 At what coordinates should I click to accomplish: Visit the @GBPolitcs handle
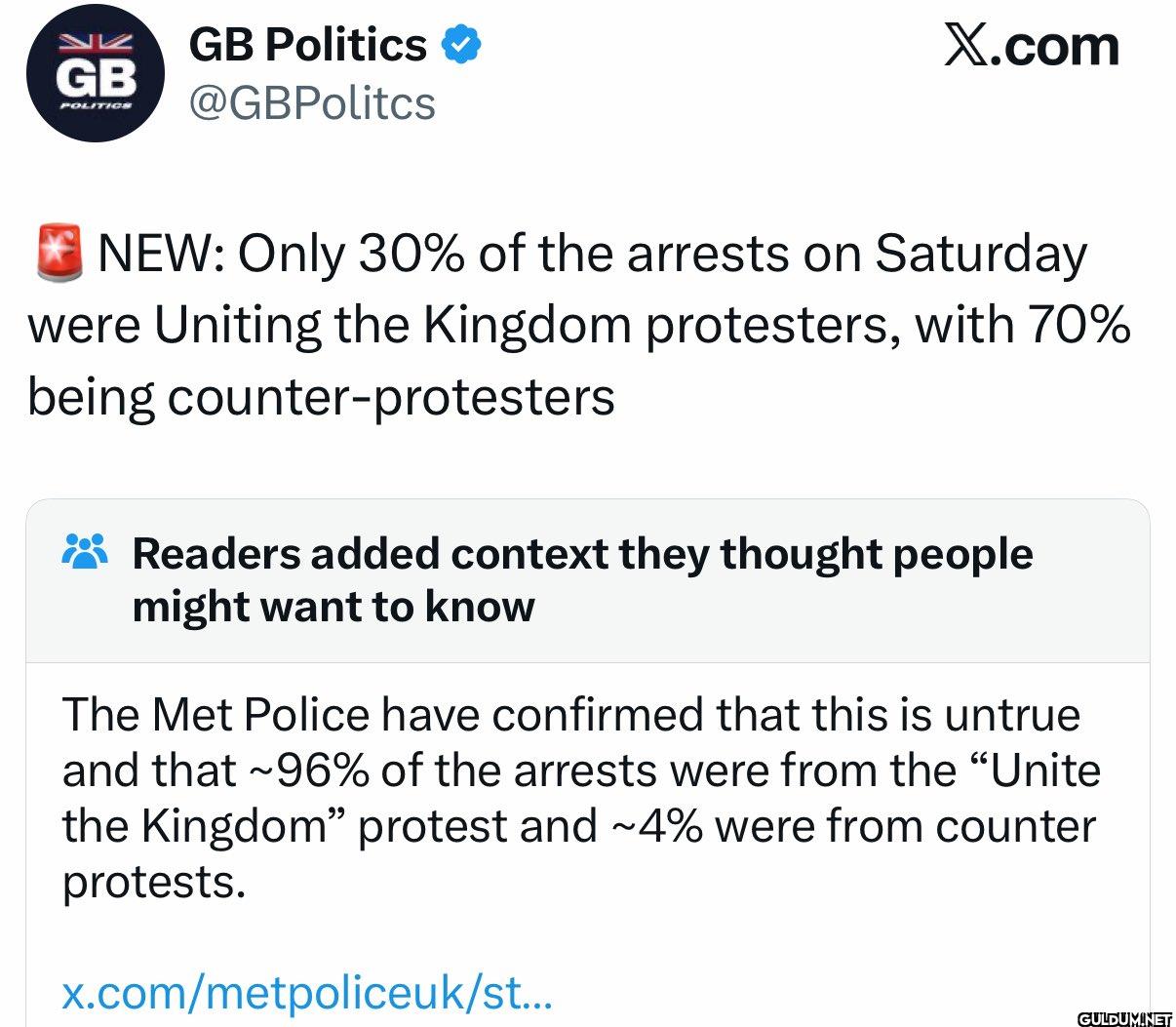pyautogui.click(x=312, y=103)
